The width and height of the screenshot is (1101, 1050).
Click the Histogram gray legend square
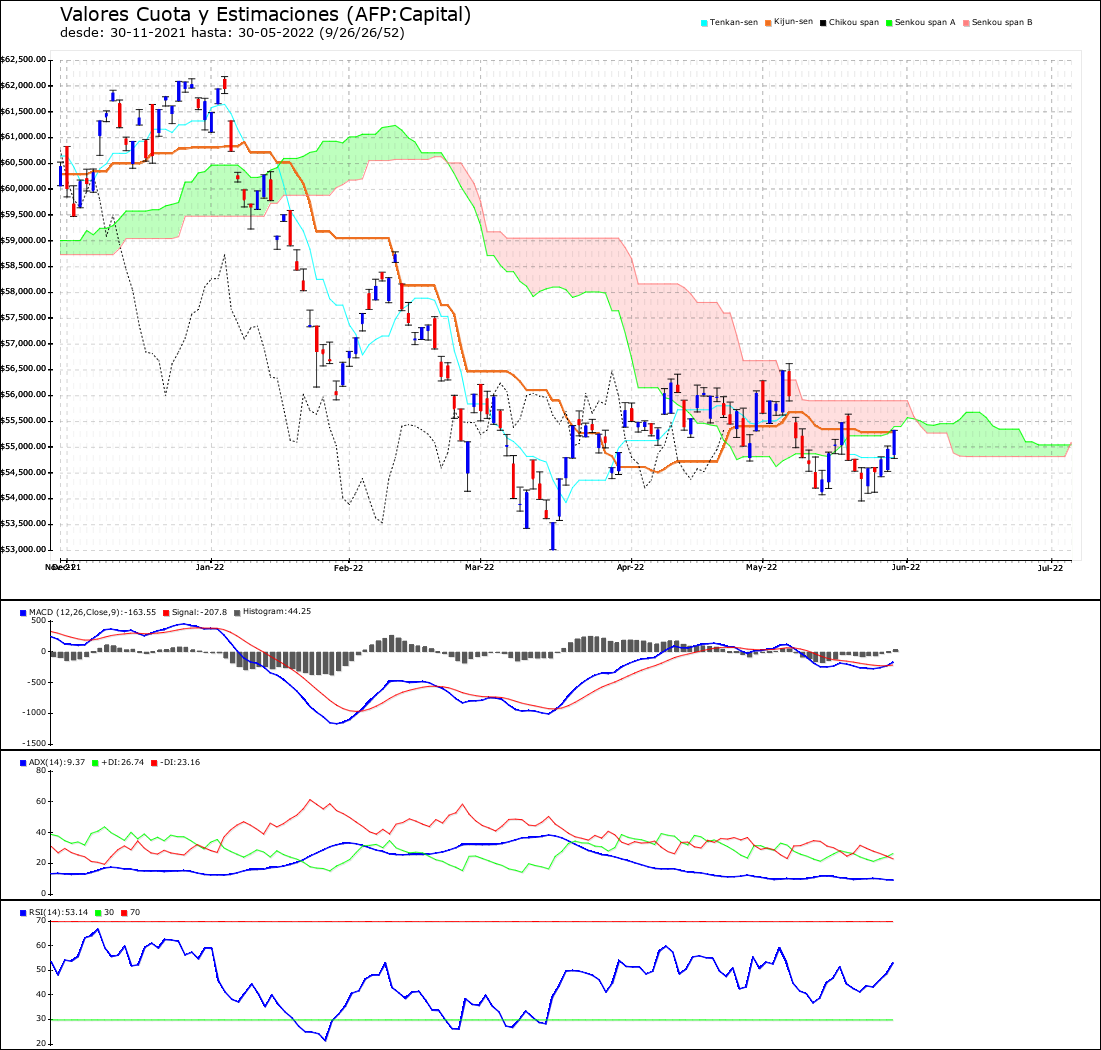237,612
